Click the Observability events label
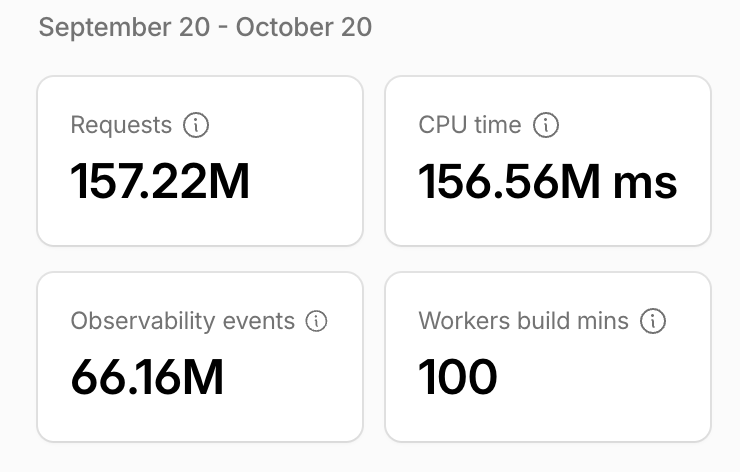This screenshot has height=472, width=740. tap(183, 321)
